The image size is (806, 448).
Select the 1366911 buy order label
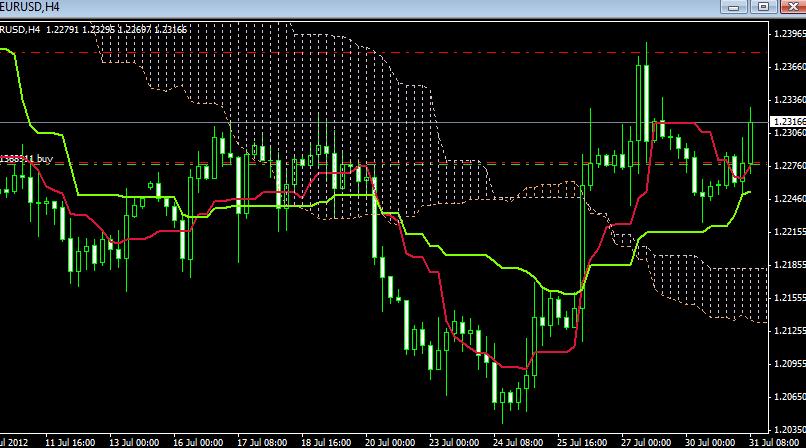pyautogui.click(x=26, y=159)
